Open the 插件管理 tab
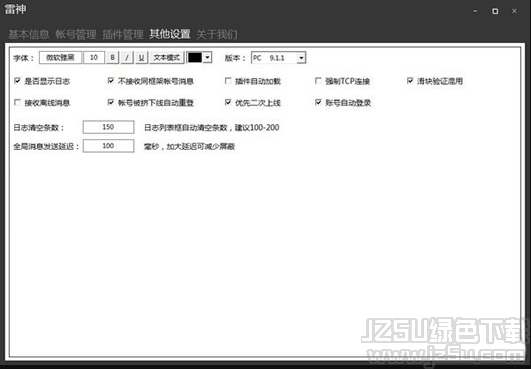 pos(123,34)
